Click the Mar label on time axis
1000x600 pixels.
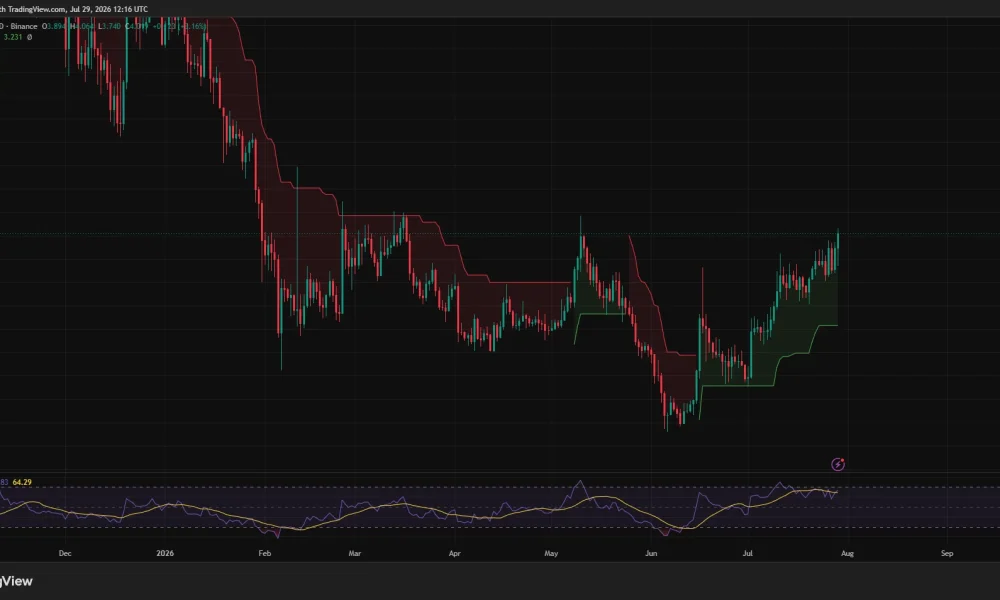(355, 553)
